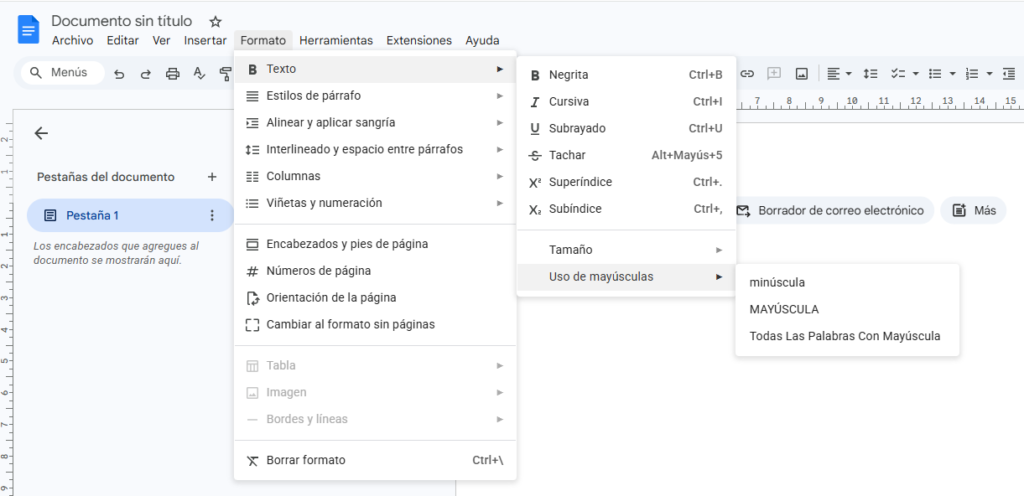The height and width of the screenshot is (496, 1024).
Task: Click the checklist icon
Action: pos(899,74)
